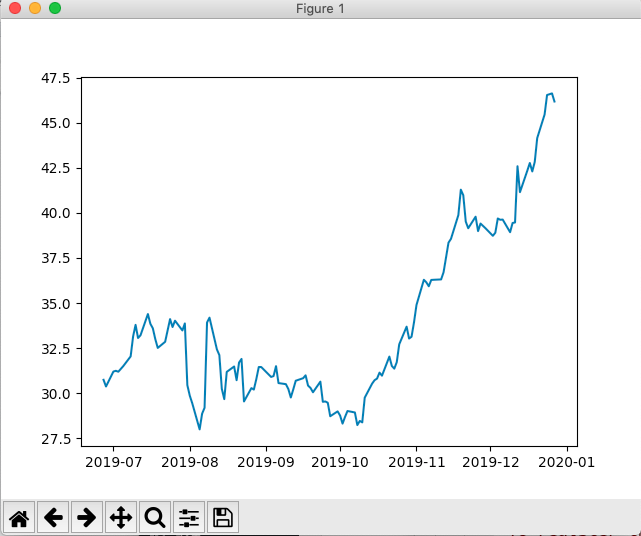641x536 pixels.
Task: Save the figure with the disk icon
Action: pyautogui.click(x=223, y=517)
